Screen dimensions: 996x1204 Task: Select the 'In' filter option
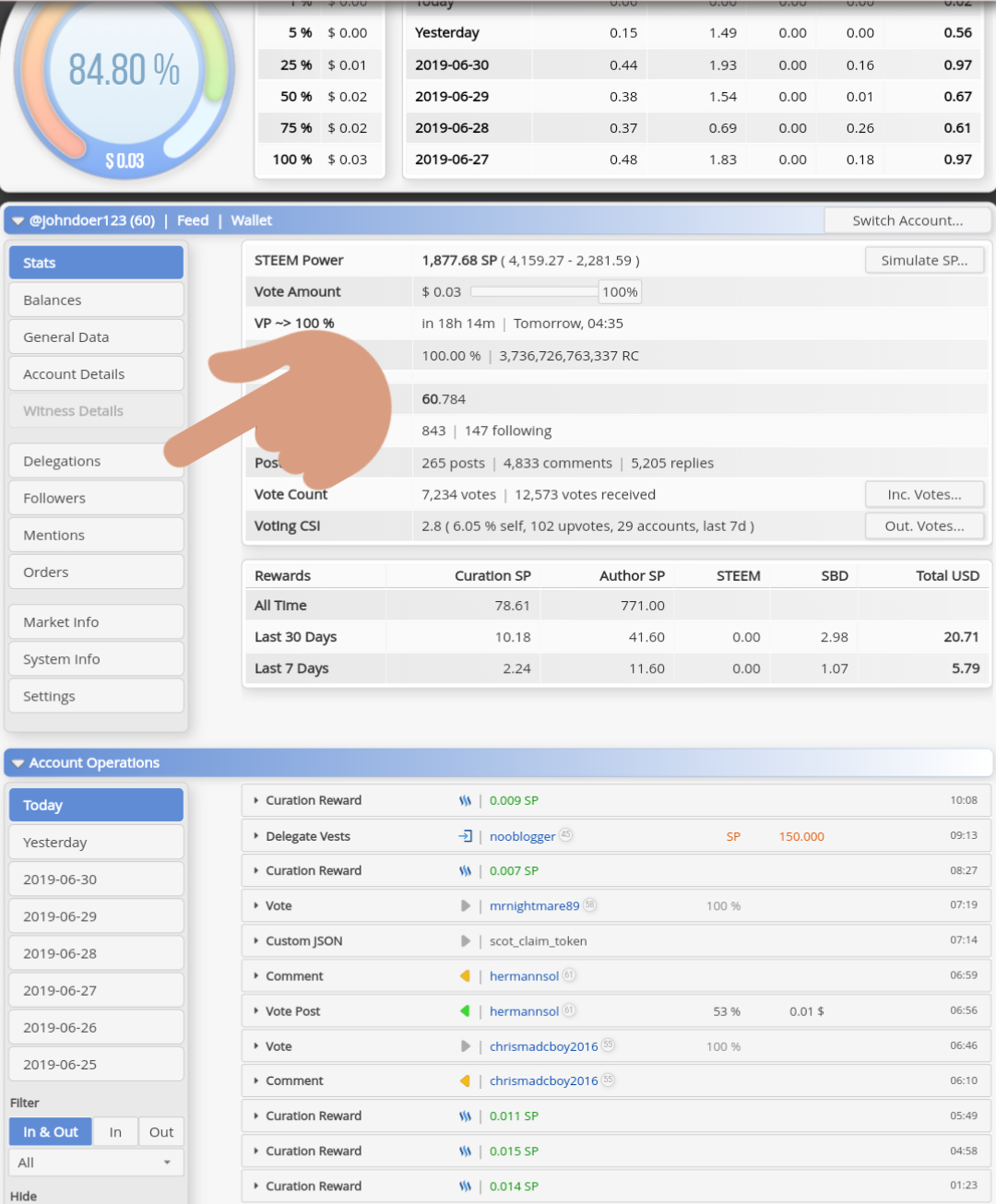tap(115, 1132)
